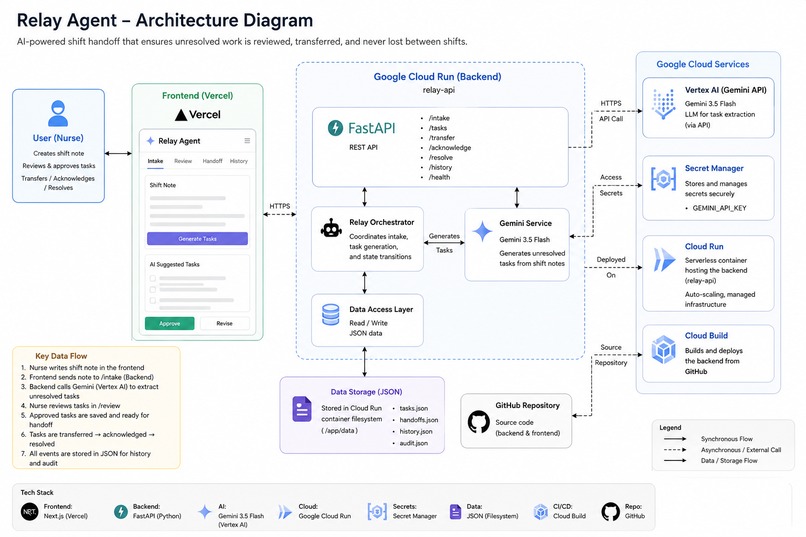
Task: Open the History tab in mockup
Action: [x=239, y=161]
